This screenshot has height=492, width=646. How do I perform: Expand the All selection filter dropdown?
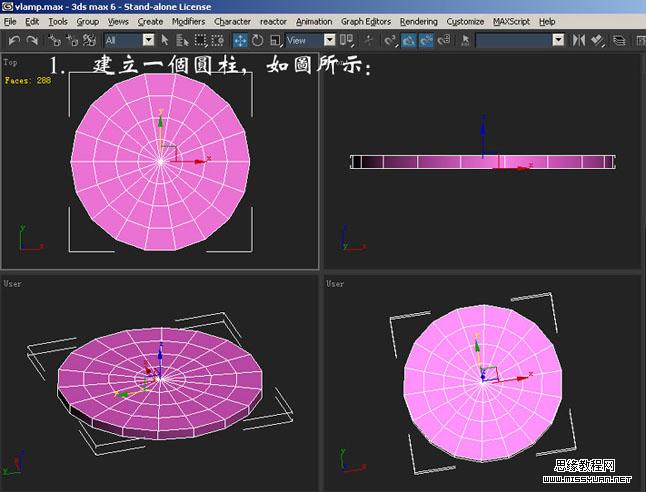149,40
